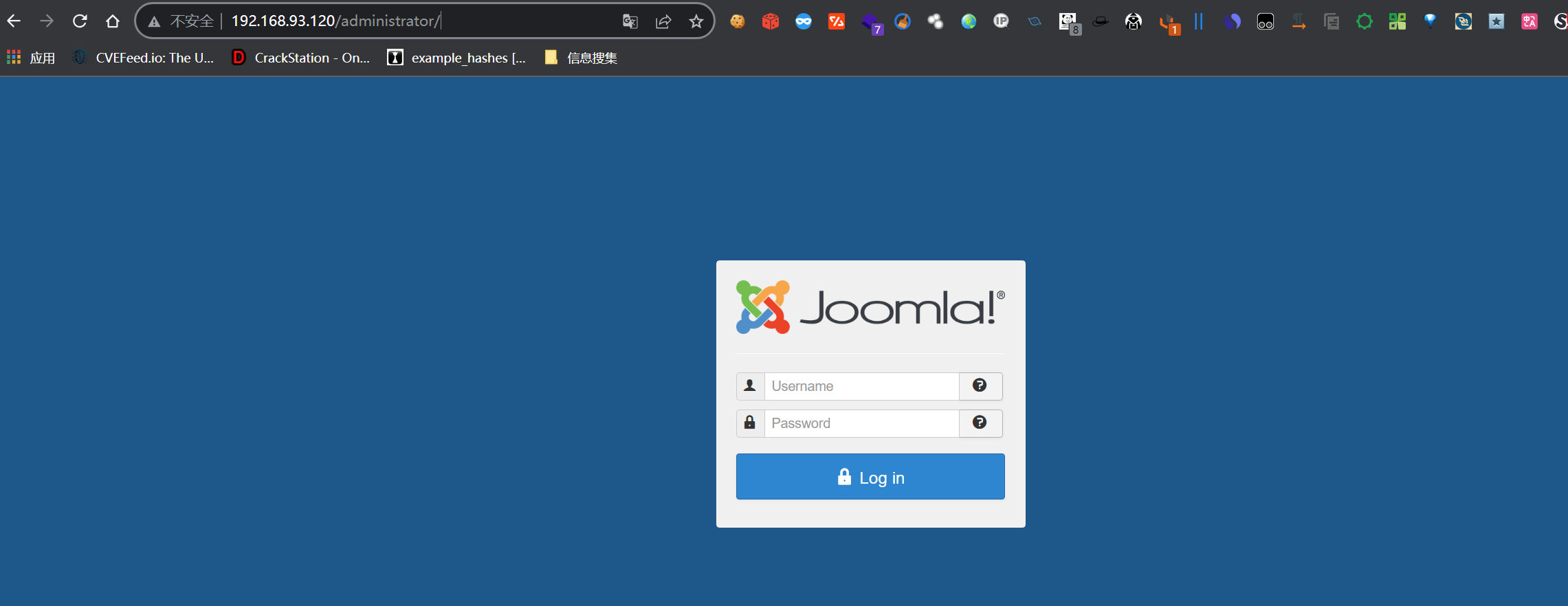Open the orange paragraph arrow extension

click(x=1299, y=21)
